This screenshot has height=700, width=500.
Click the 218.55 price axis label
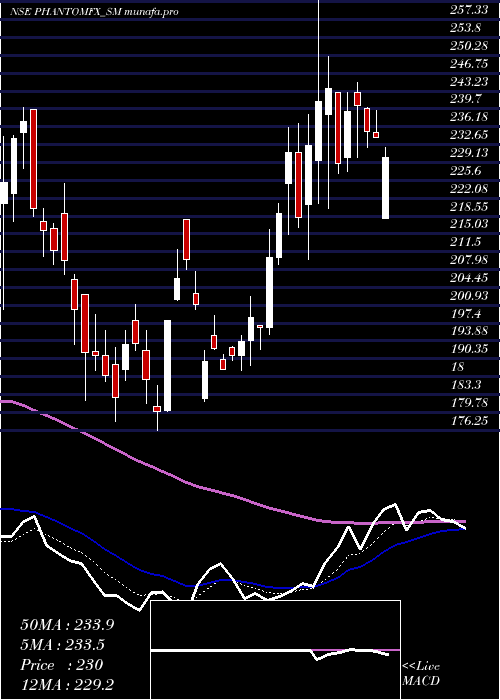(x=468, y=206)
